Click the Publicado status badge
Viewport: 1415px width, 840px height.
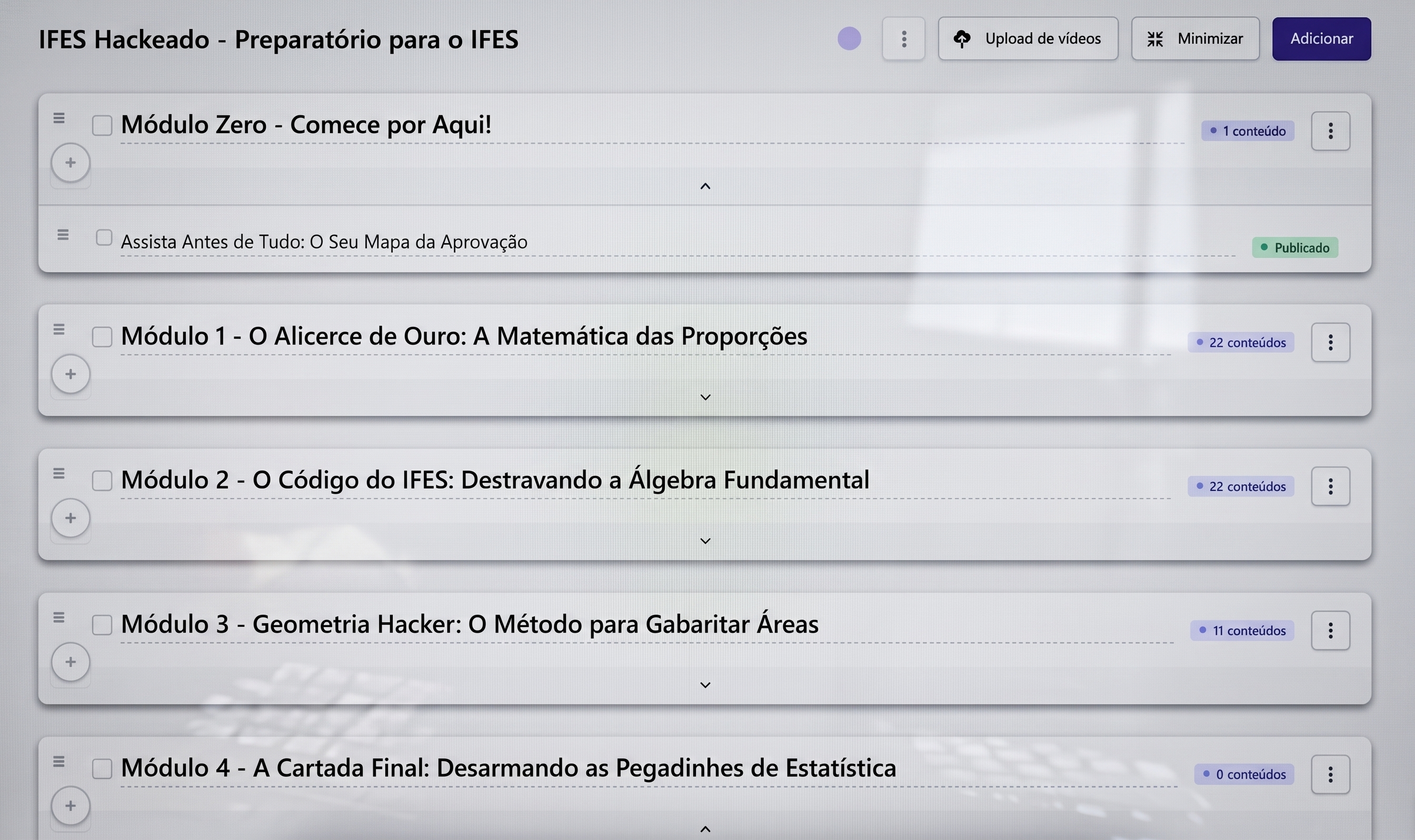1294,247
